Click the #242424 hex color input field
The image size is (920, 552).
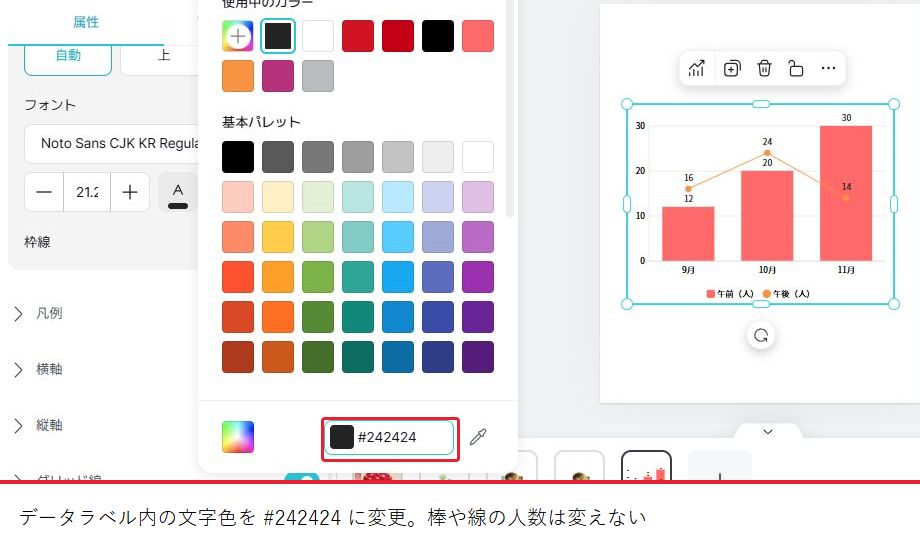[x=390, y=437]
